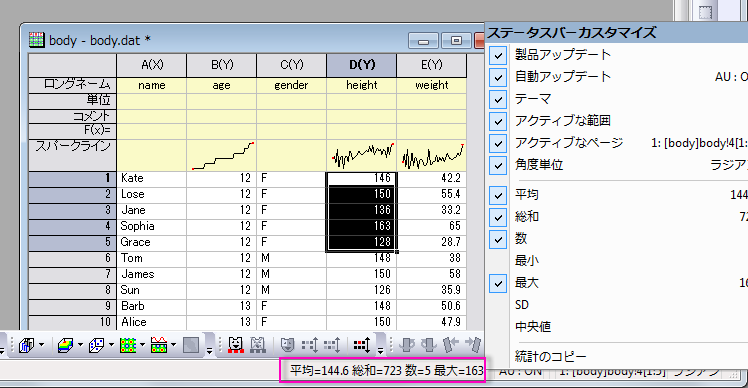Viewport: 748px width, 388px height.
Task: Select column header E(Y)
Action: point(431,65)
